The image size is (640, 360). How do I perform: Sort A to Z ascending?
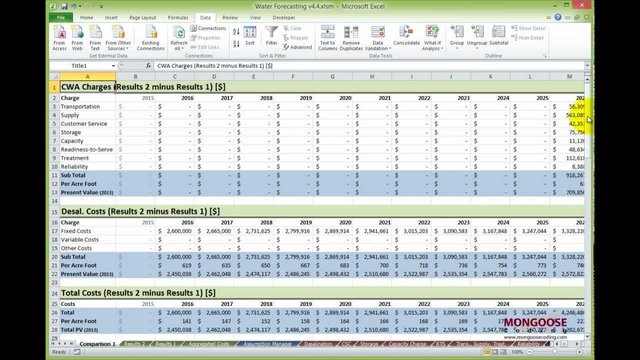[x=236, y=31]
